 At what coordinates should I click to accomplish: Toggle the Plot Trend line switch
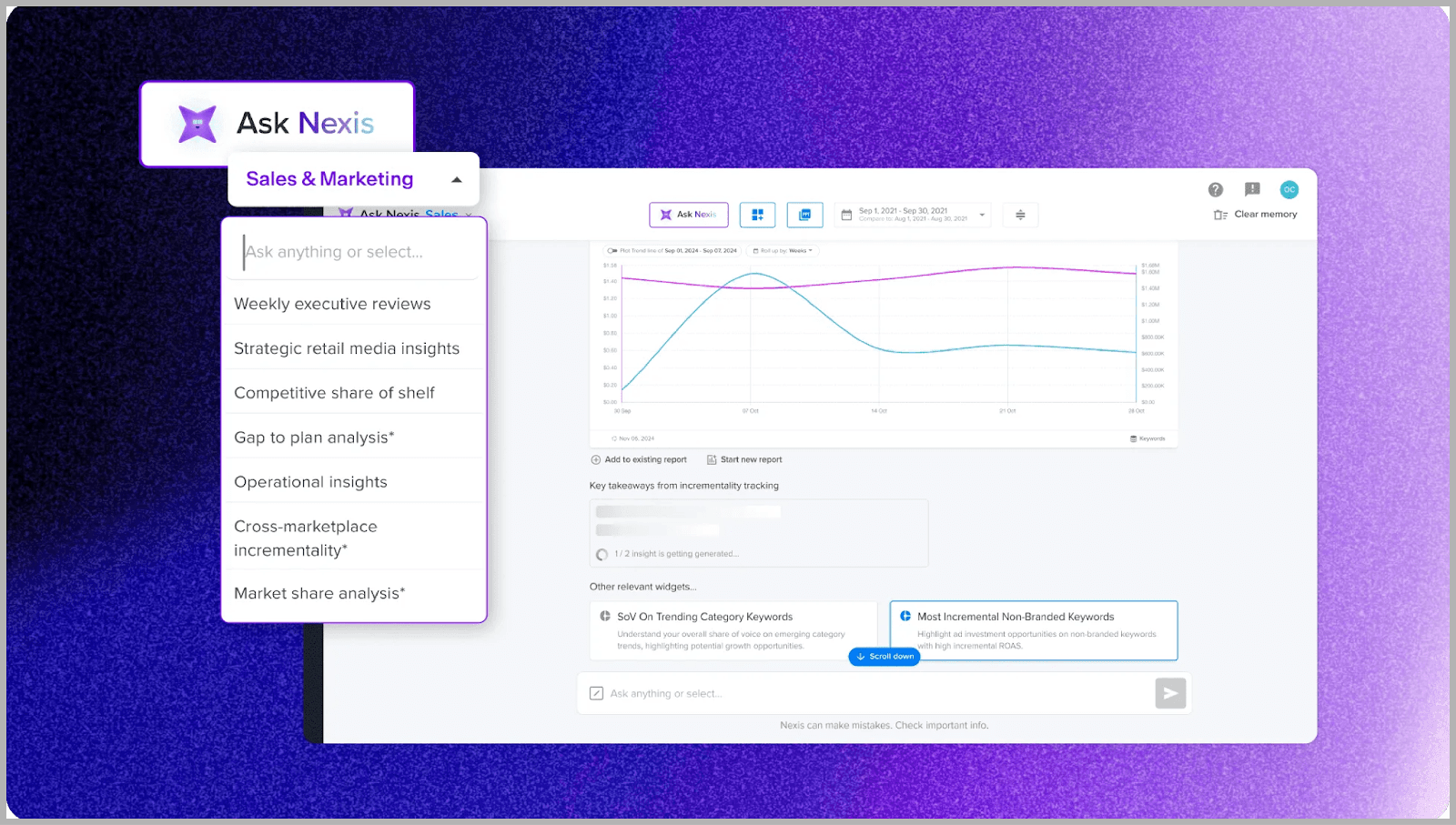[612, 250]
